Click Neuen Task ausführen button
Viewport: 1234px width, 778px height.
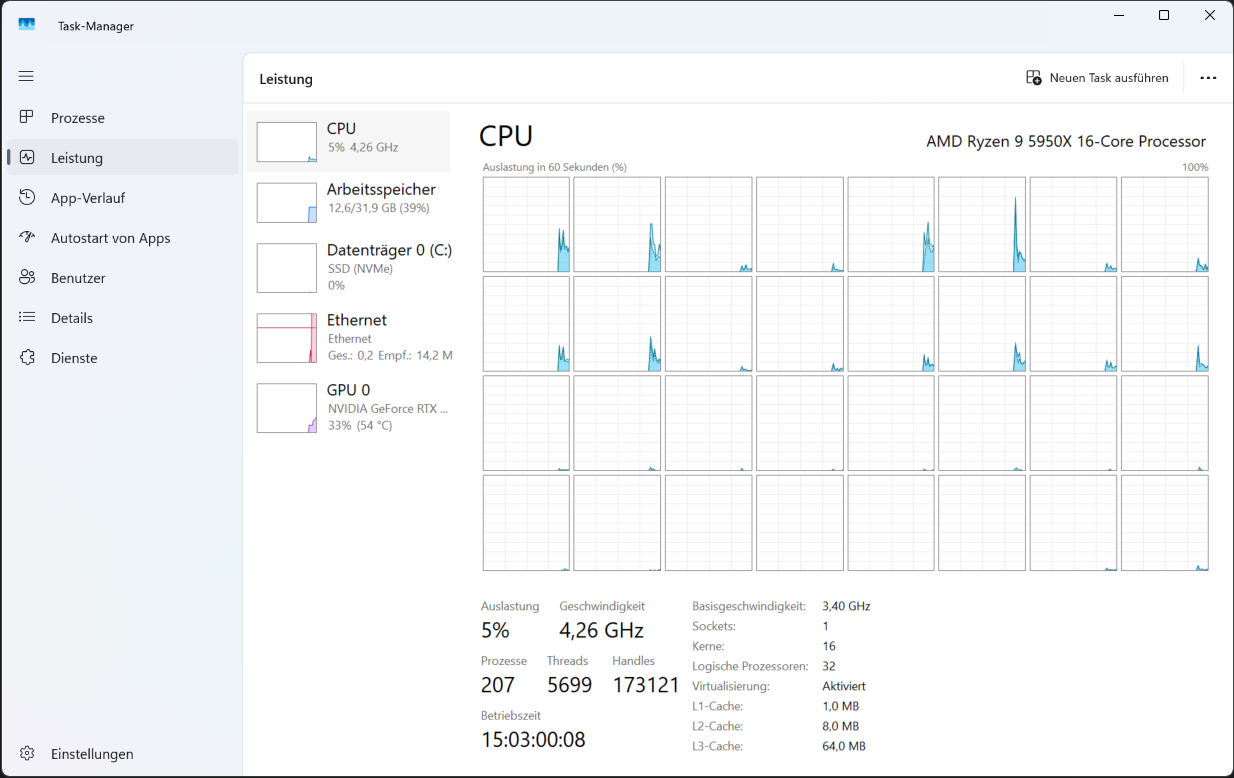[x=1098, y=77]
